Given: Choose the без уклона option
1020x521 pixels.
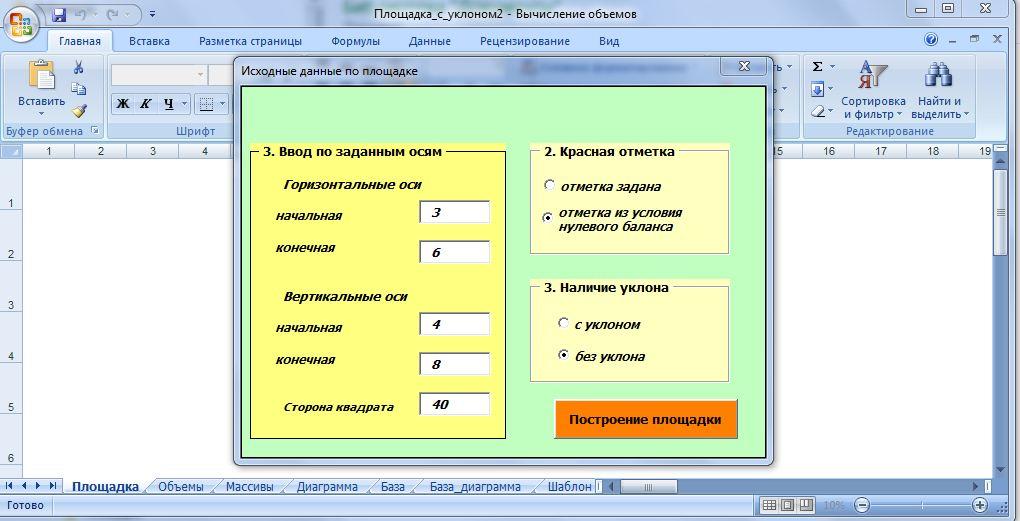Looking at the screenshot, I should click(563, 355).
